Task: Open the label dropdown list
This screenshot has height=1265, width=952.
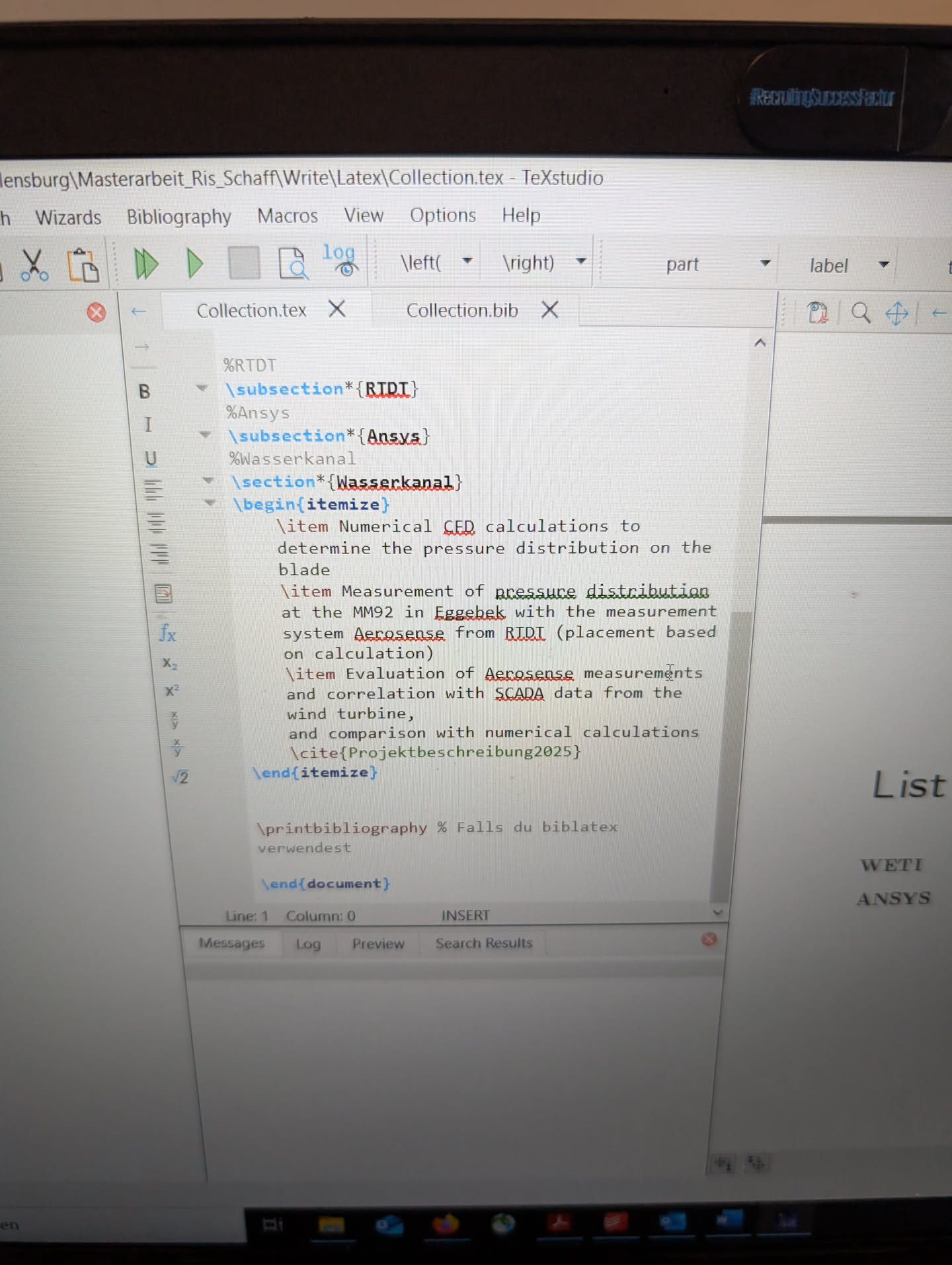Action: pyautogui.click(x=883, y=265)
